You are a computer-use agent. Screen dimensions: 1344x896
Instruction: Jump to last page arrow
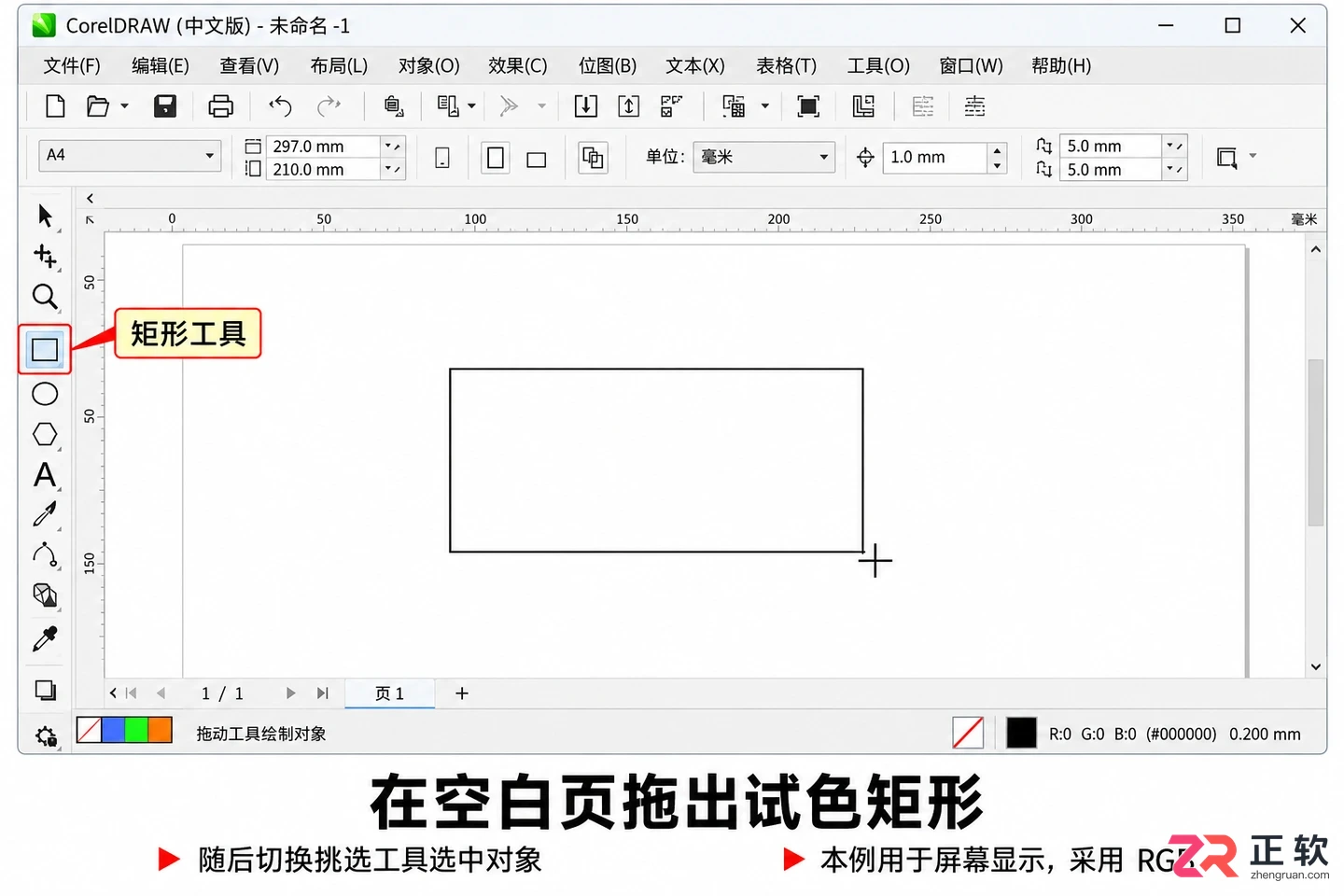[322, 693]
